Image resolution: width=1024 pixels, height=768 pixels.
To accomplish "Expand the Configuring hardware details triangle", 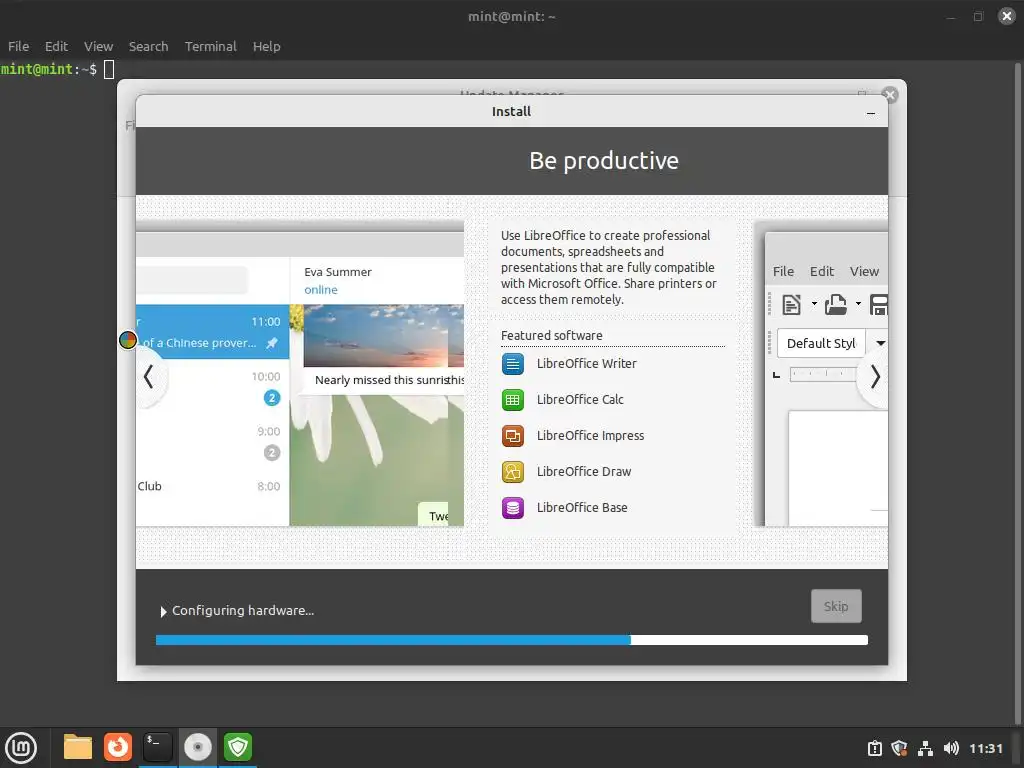I will (163, 612).
